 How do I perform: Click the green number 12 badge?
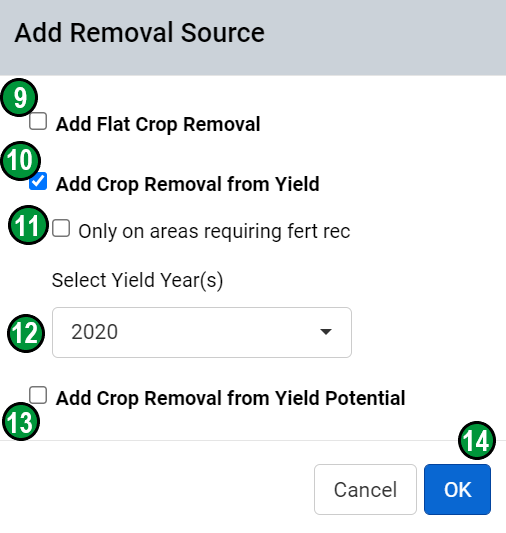pos(26,333)
